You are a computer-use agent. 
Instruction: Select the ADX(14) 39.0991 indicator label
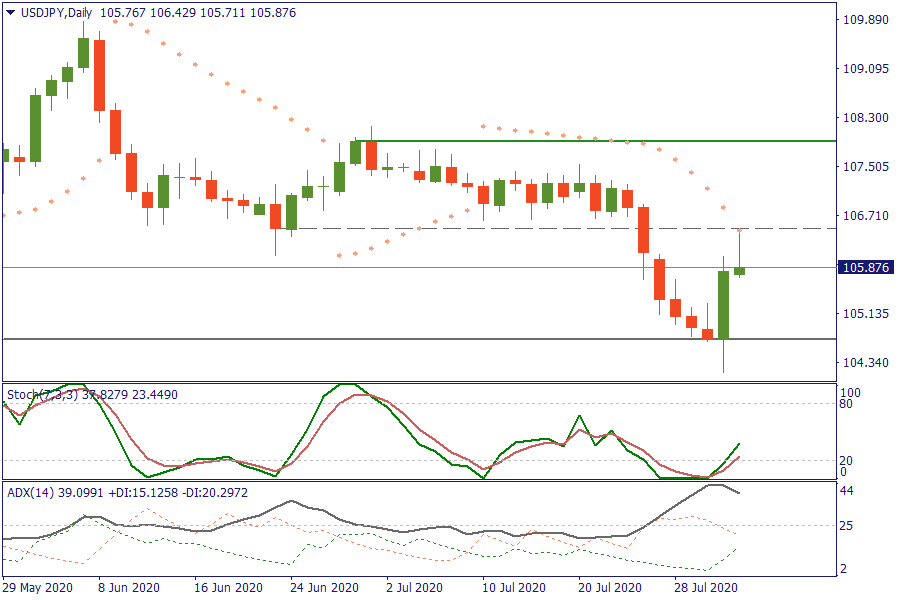coord(55,493)
